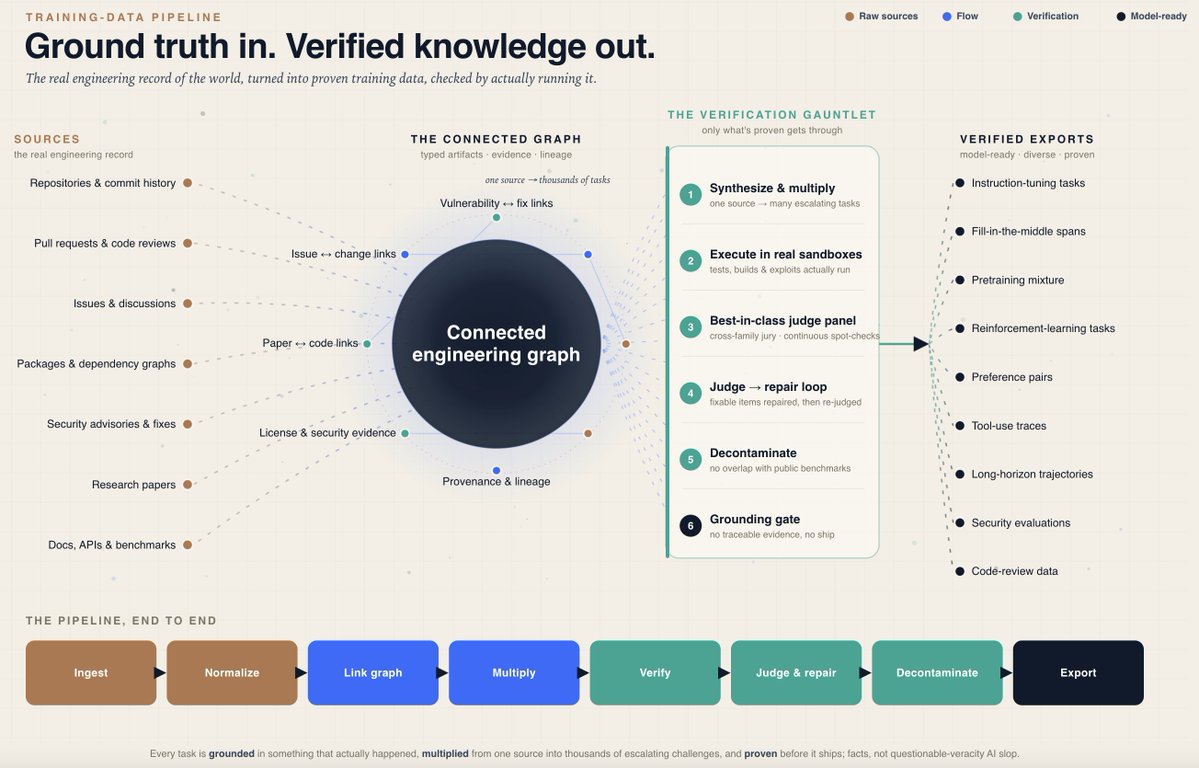
Task: Click bullet beside Preference pairs
Action: (x=960, y=377)
